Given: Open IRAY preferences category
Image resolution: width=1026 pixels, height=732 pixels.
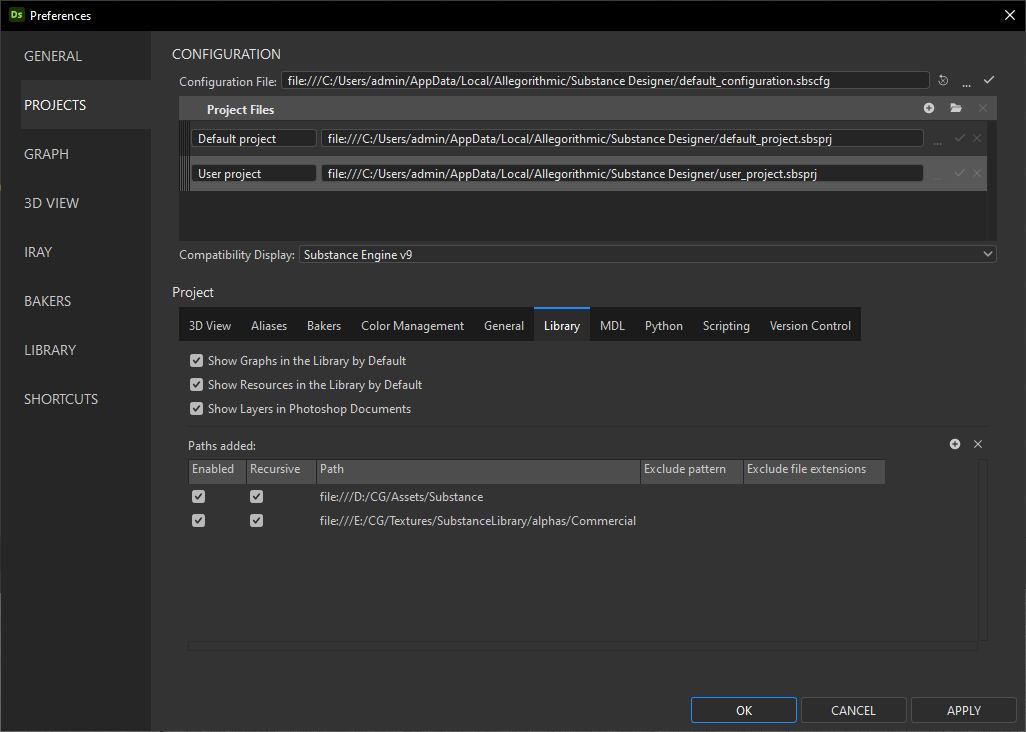Looking at the screenshot, I should (x=86, y=252).
